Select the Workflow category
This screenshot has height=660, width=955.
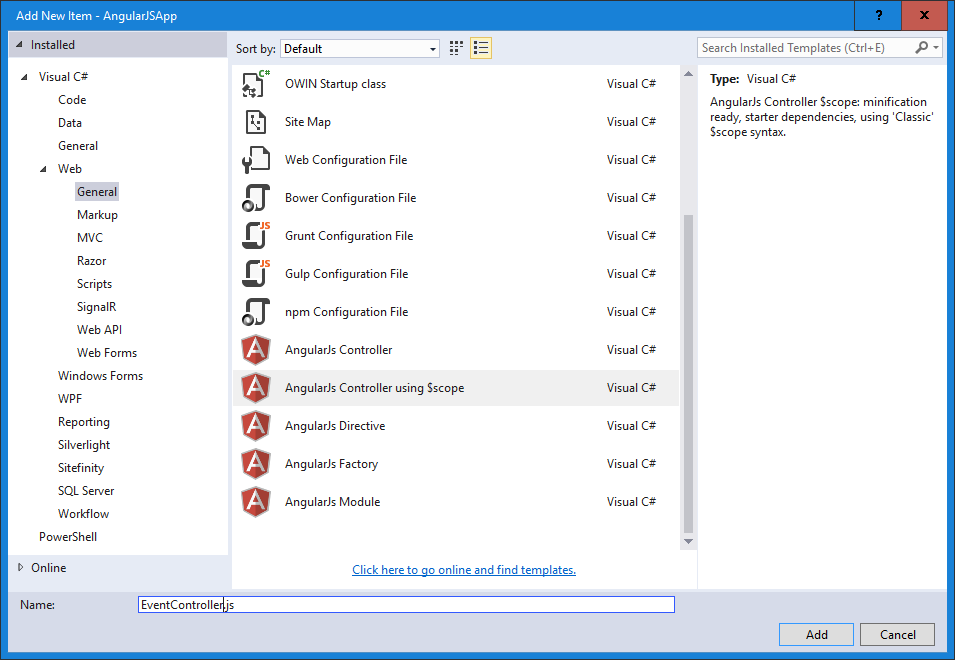pyautogui.click(x=83, y=514)
